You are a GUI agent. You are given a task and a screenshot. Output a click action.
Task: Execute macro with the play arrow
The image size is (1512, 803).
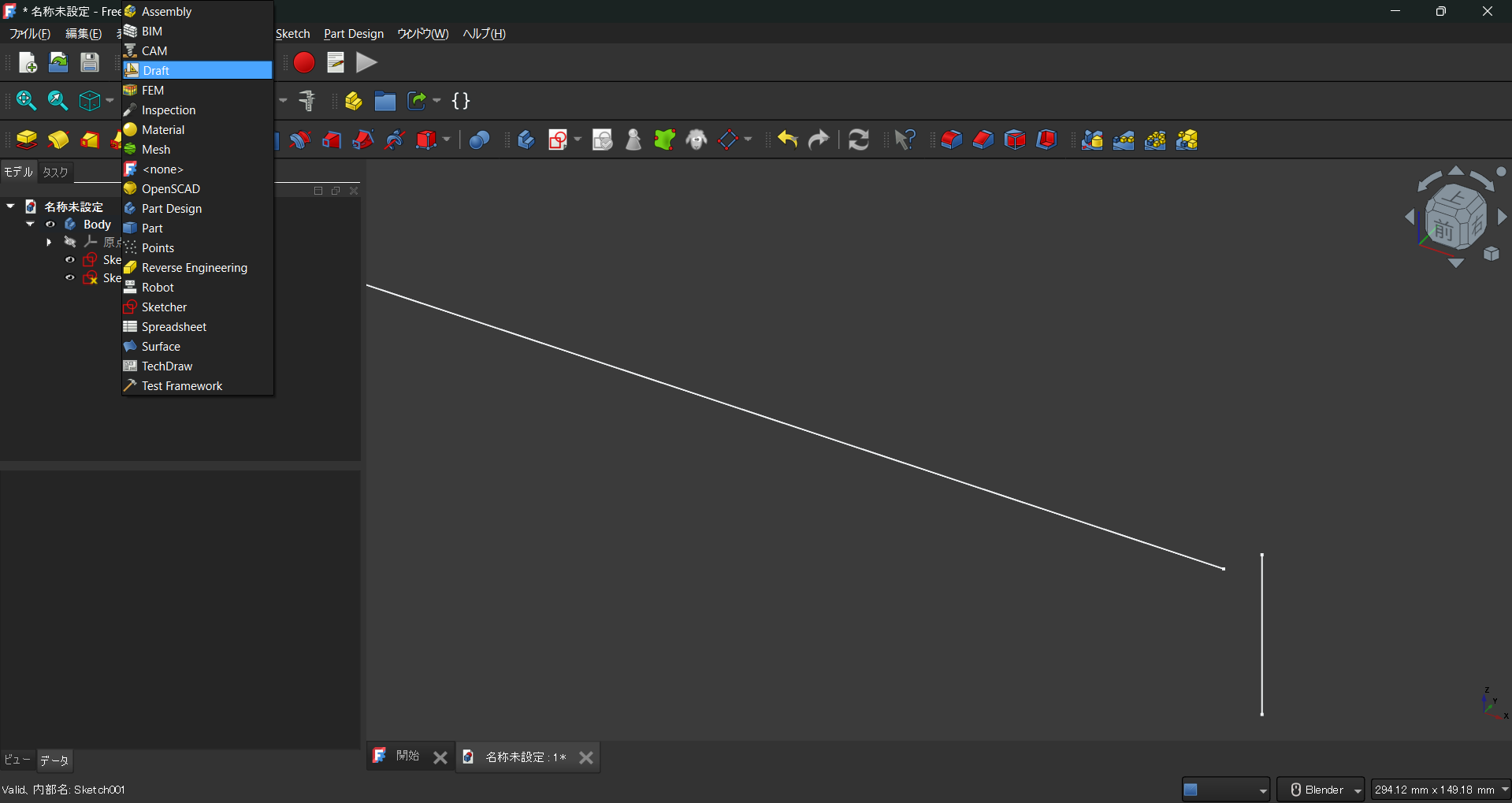366,62
